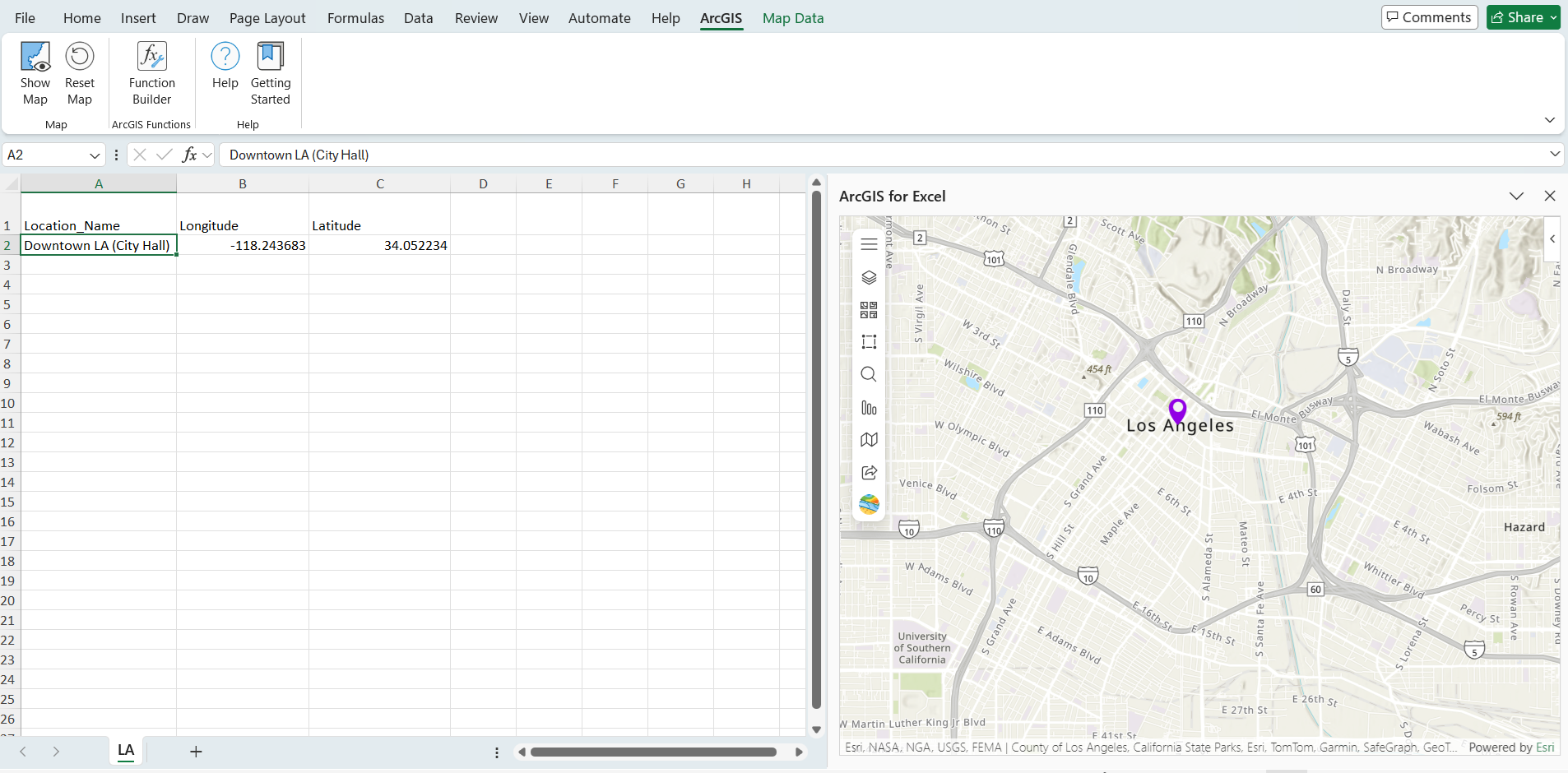This screenshot has height=773, width=1568.
Task: Open the charts tool in map toolbar
Action: tap(869, 408)
